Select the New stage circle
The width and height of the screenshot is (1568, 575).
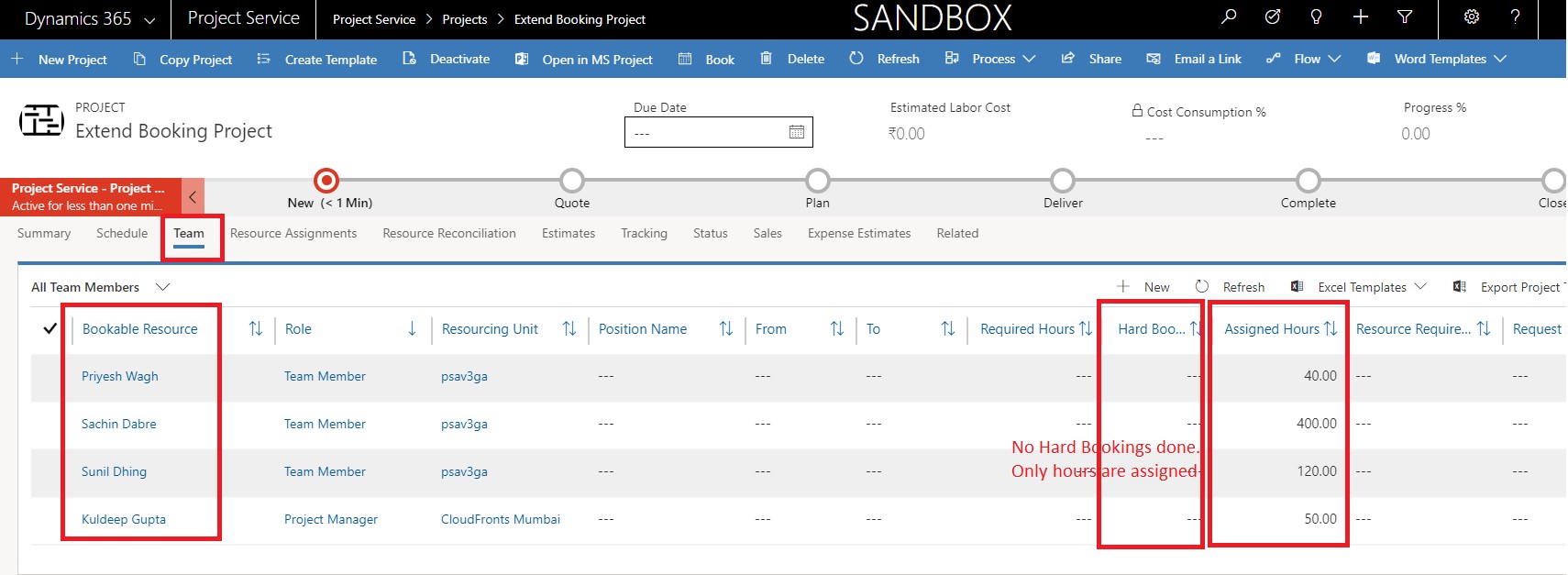point(326,180)
